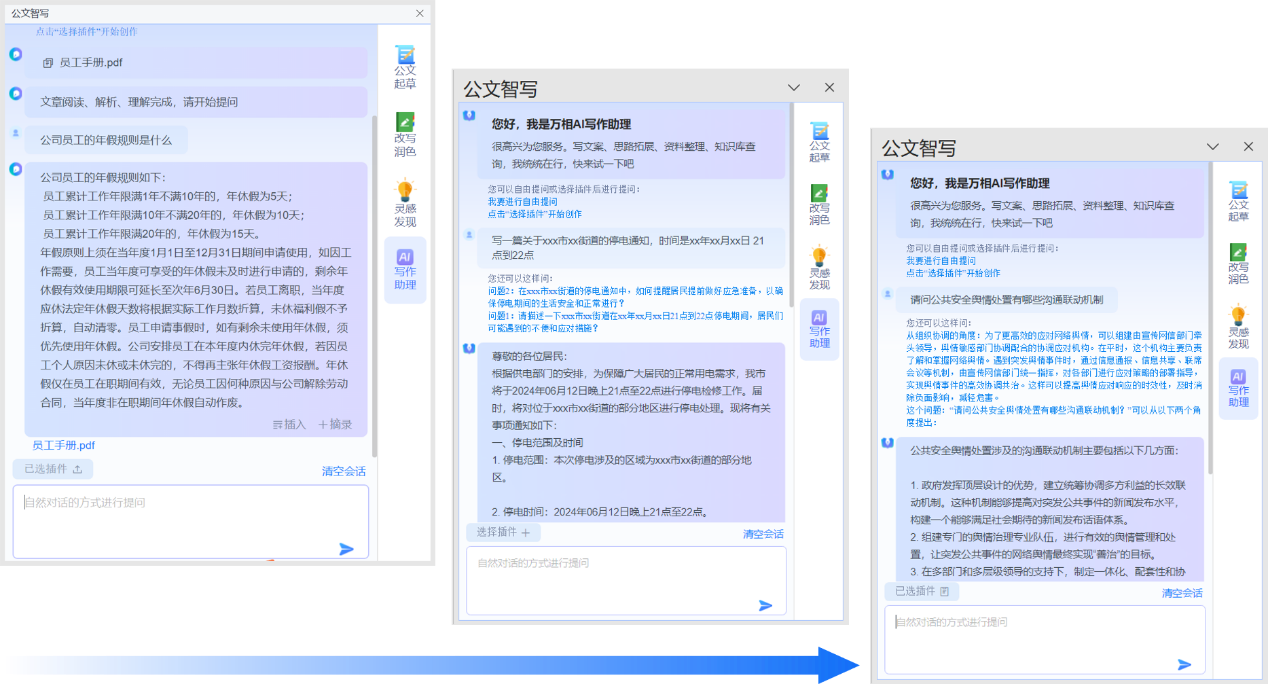Expand the chevron menu in the 停电通知 window
This screenshot has width=1268, height=684.
[x=795, y=88]
